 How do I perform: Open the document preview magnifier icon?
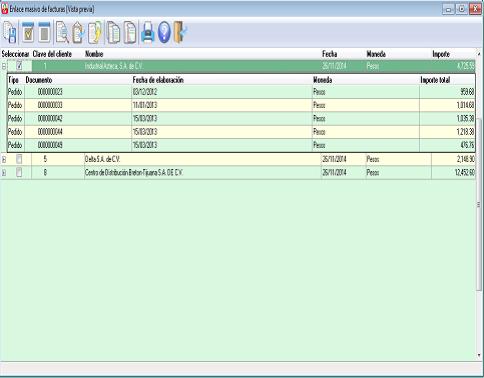pyautogui.click(x=62, y=33)
